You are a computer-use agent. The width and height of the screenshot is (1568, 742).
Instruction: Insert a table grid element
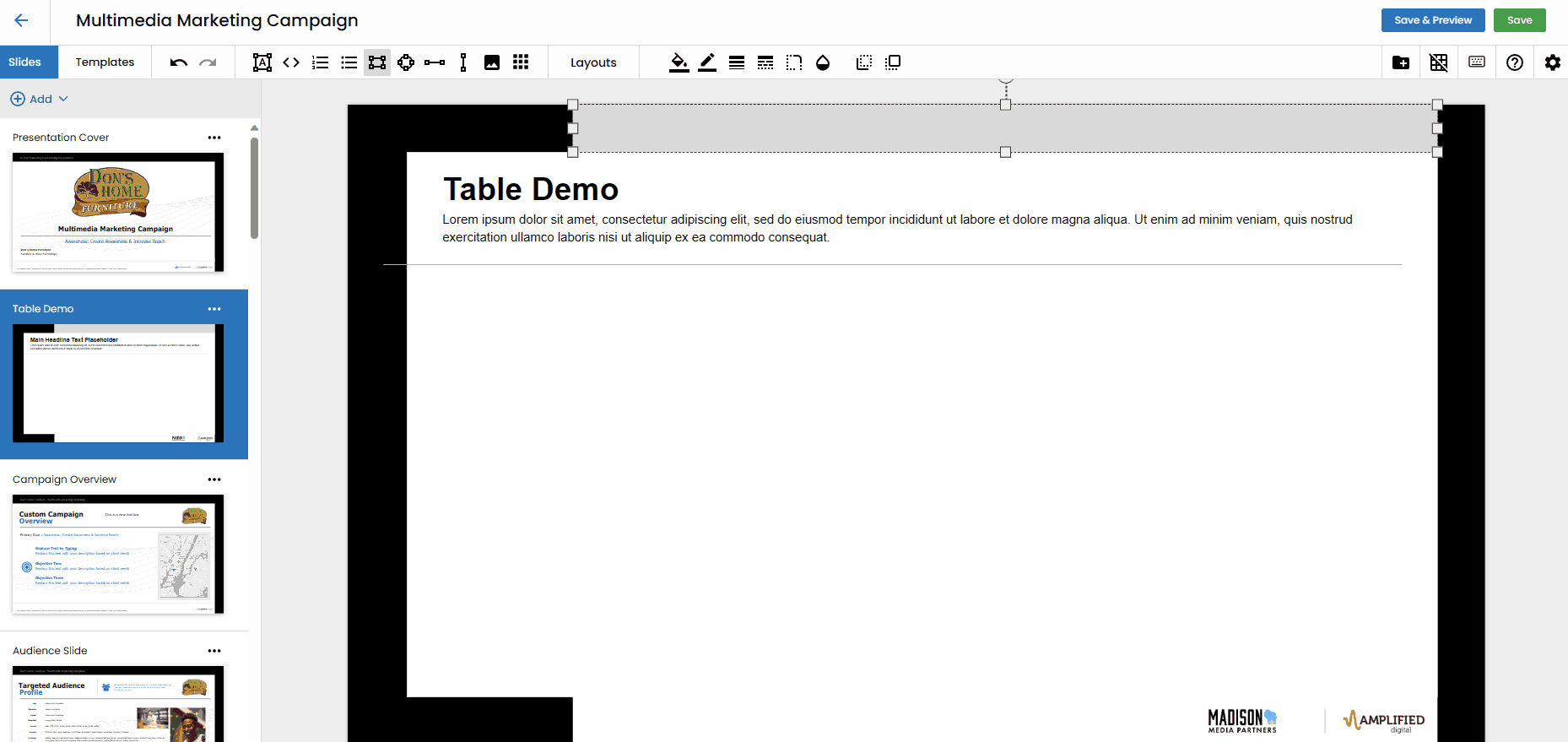pos(521,62)
